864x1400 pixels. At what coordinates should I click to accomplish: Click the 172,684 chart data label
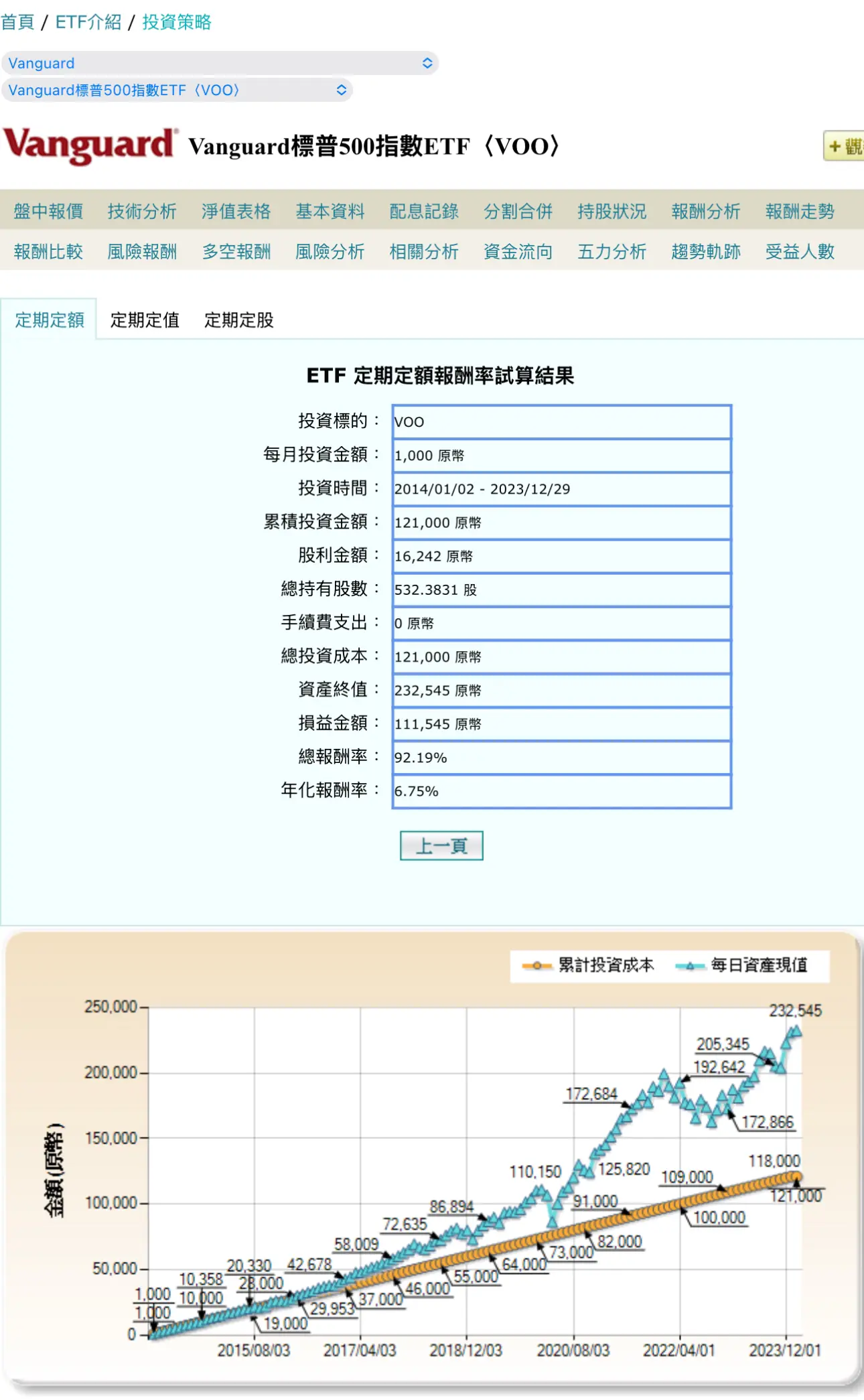point(591,1094)
